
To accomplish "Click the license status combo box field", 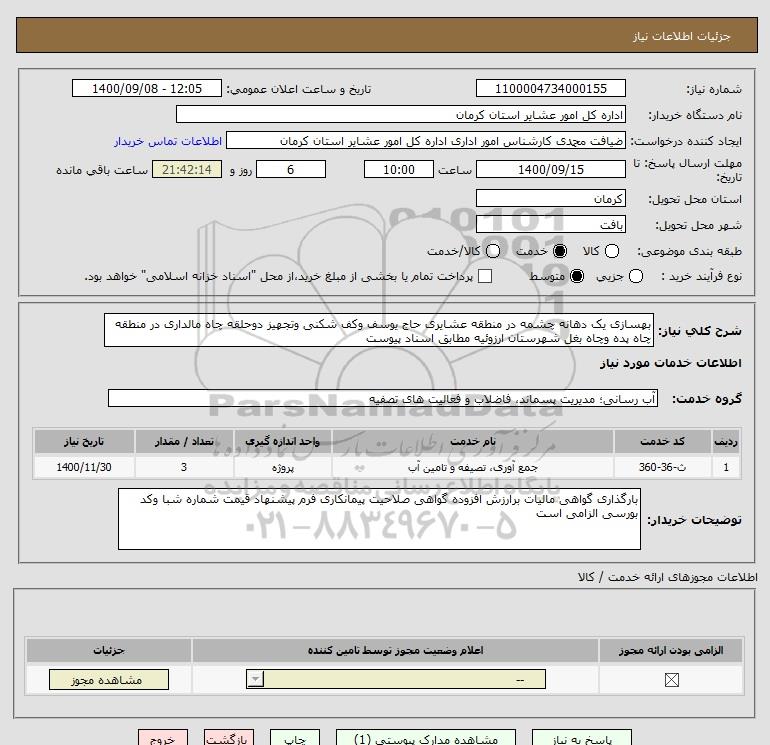I will coord(396,679).
